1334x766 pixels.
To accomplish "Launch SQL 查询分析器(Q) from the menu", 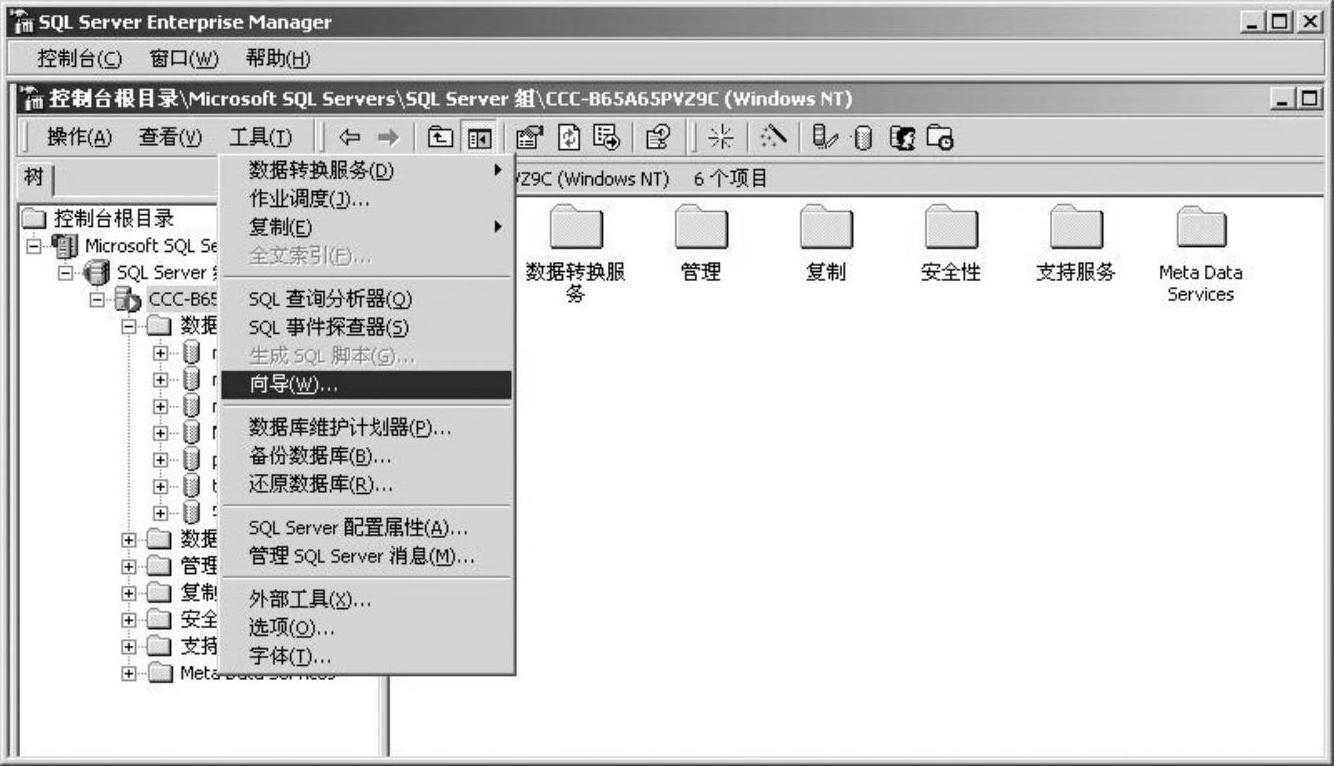I will coord(366,299).
